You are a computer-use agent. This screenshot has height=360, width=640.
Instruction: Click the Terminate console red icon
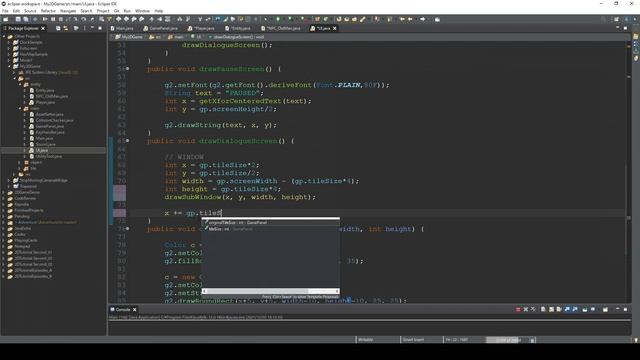tap(518, 310)
